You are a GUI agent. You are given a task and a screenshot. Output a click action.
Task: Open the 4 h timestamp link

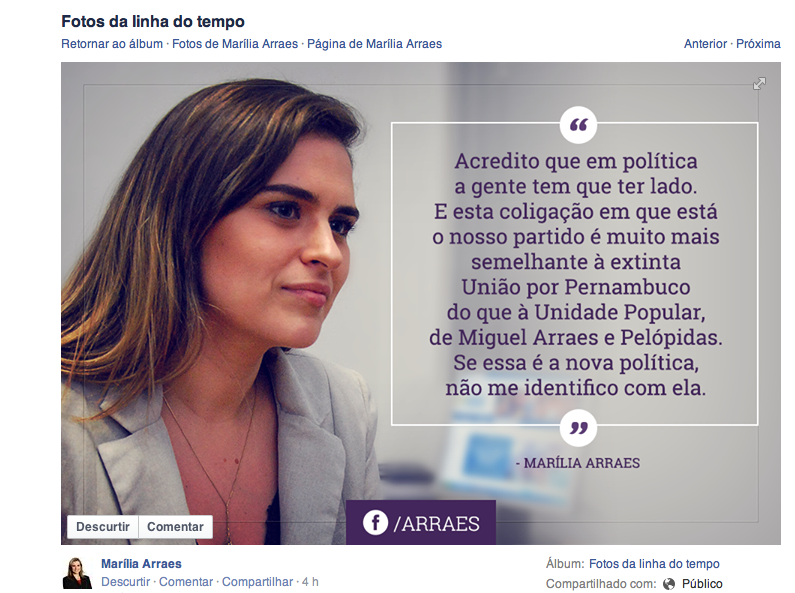click(310, 582)
